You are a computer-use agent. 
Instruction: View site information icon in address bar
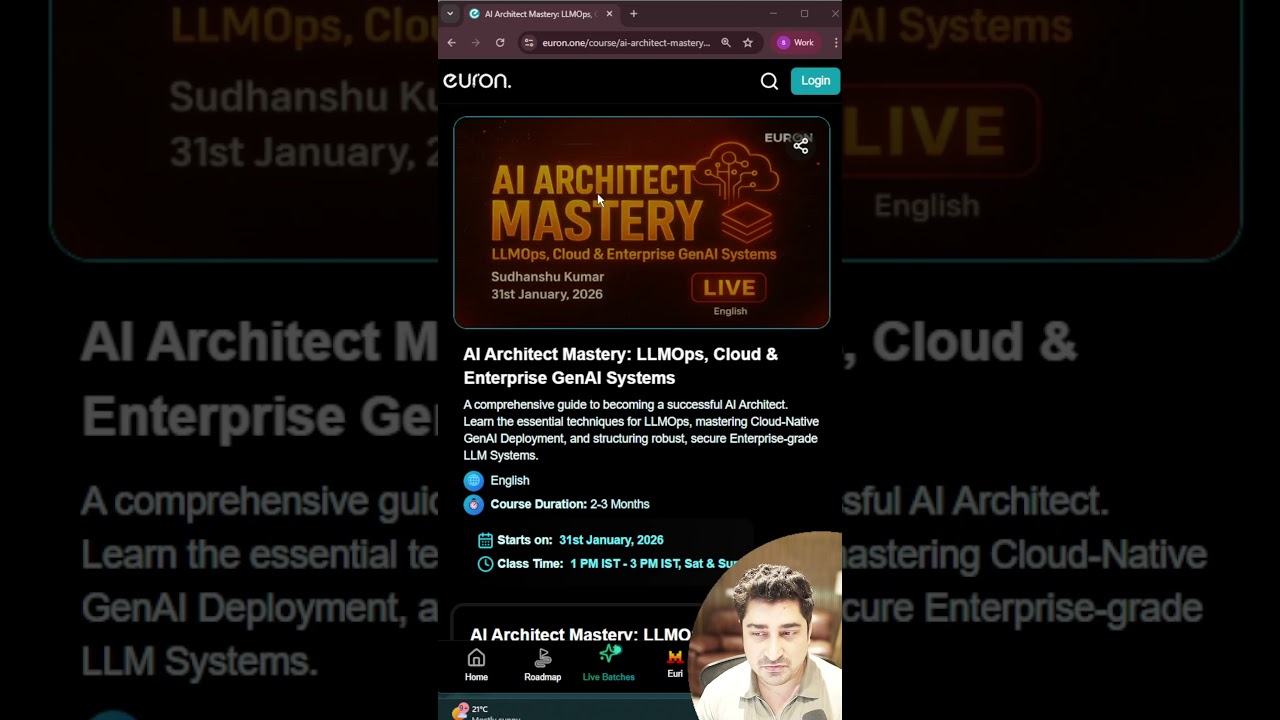(x=529, y=43)
